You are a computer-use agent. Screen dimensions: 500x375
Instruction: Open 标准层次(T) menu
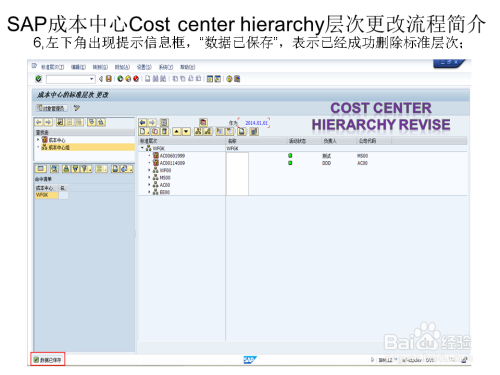[x=52, y=67]
